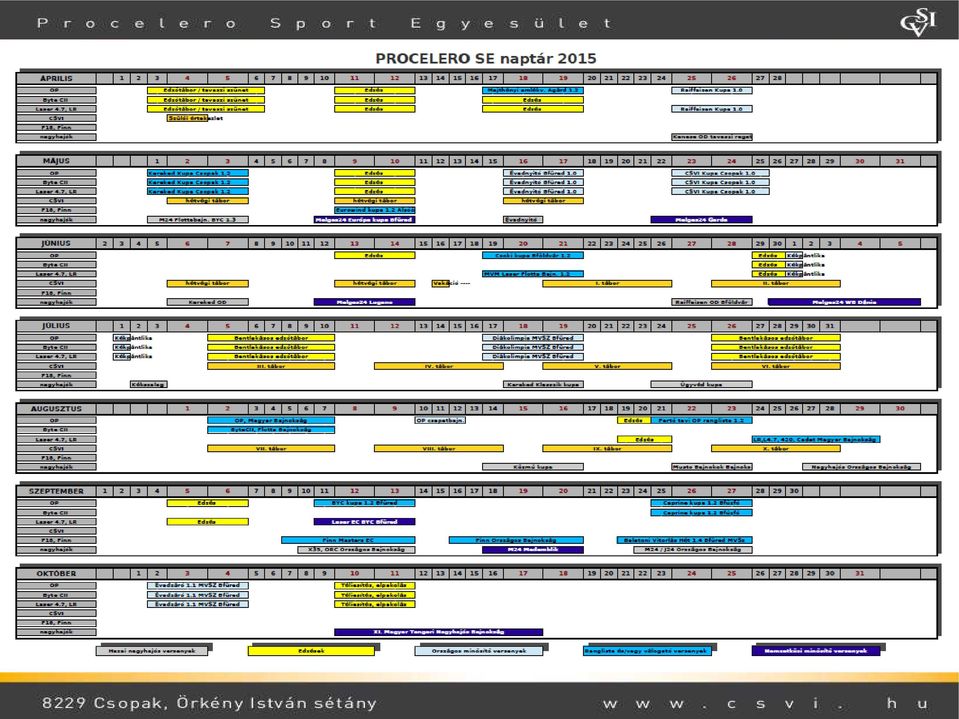This screenshot has width=959, height=719.
Task: Click the title PROCELERO SE naptár 2015
Action: point(486,59)
